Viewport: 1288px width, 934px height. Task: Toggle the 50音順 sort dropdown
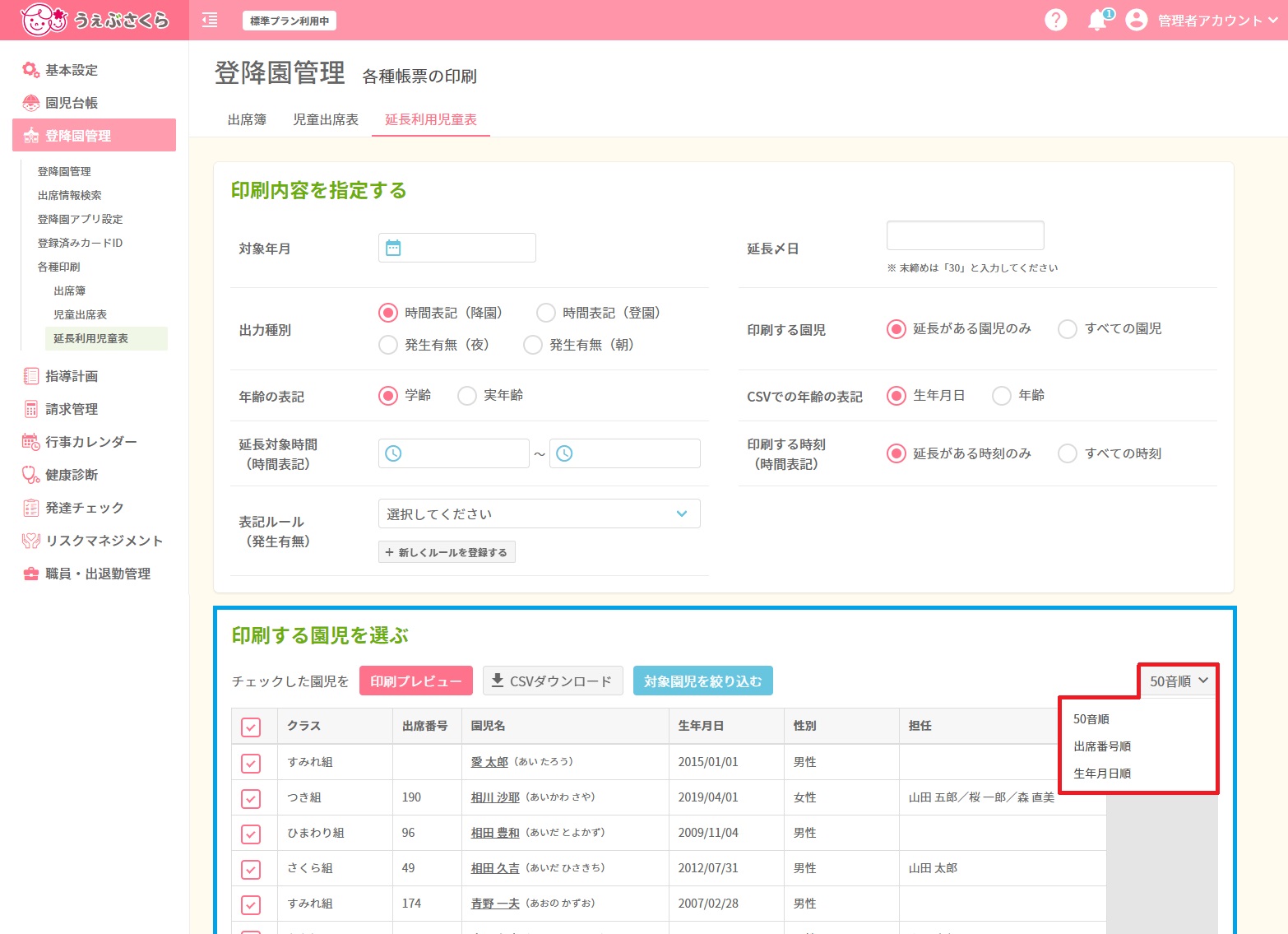click(1179, 681)
